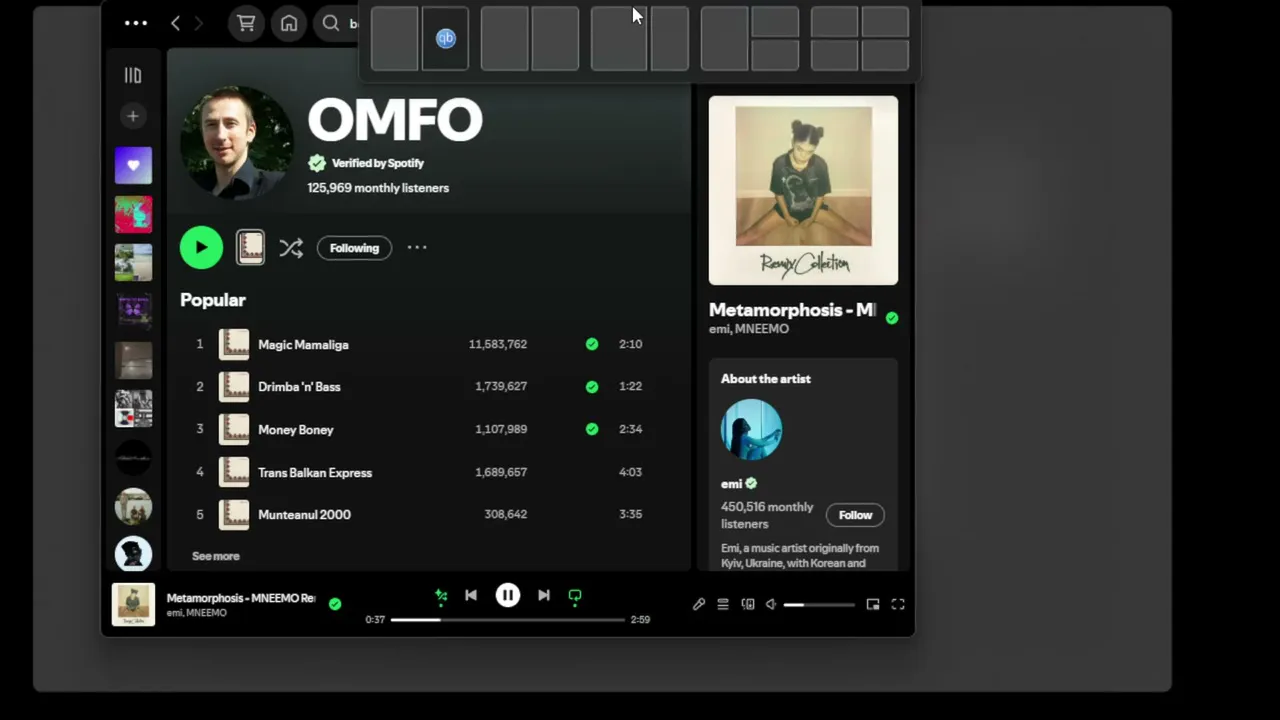Toggle the saved checkmark in the player bar
This screenshot has height=720, width=1280.
[x=335, y=604]
